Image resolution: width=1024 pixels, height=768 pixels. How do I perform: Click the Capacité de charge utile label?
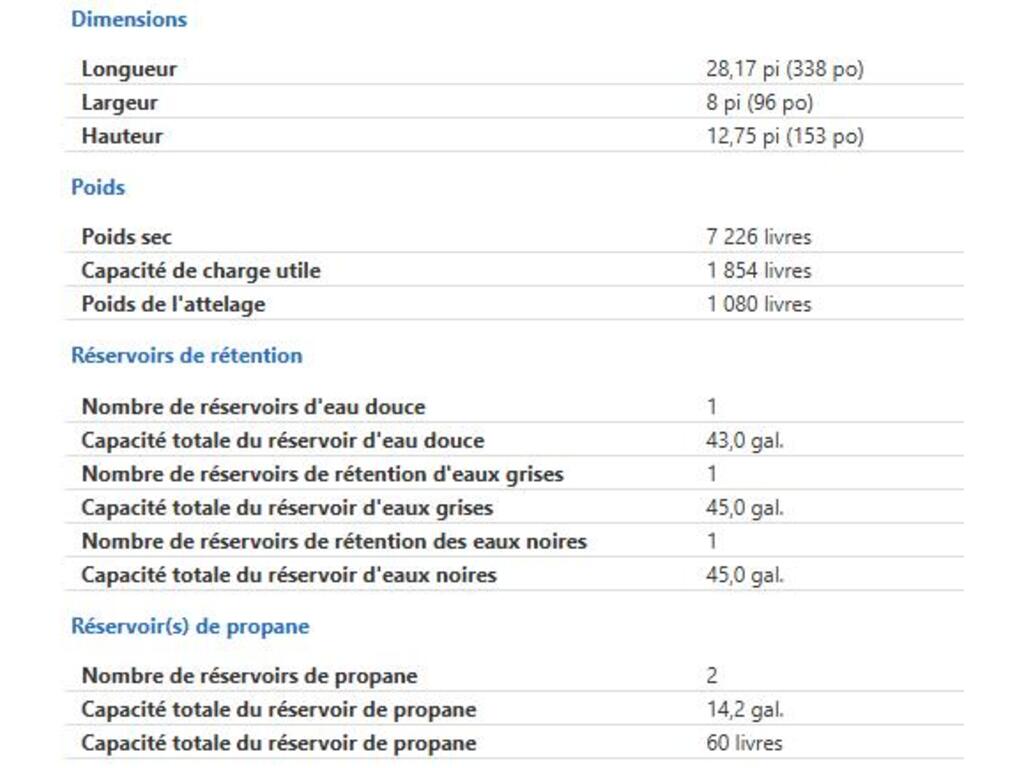[201, 270]
